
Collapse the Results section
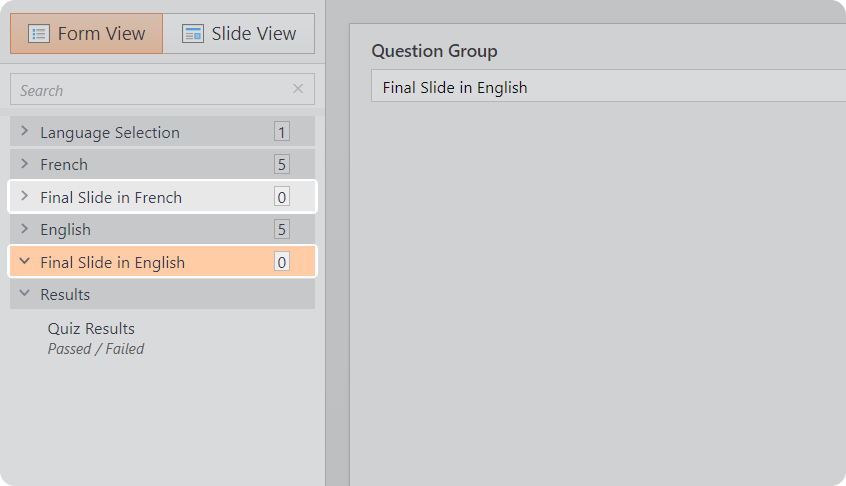[25, 294]
